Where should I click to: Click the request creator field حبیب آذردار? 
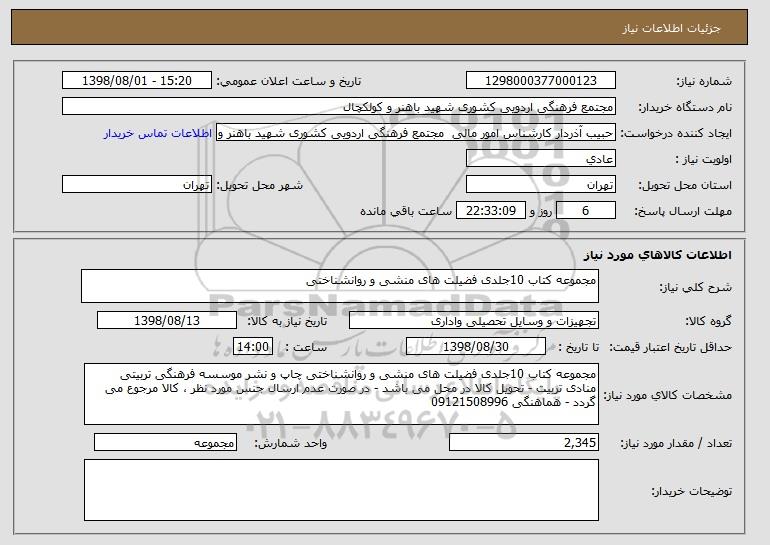416,133
